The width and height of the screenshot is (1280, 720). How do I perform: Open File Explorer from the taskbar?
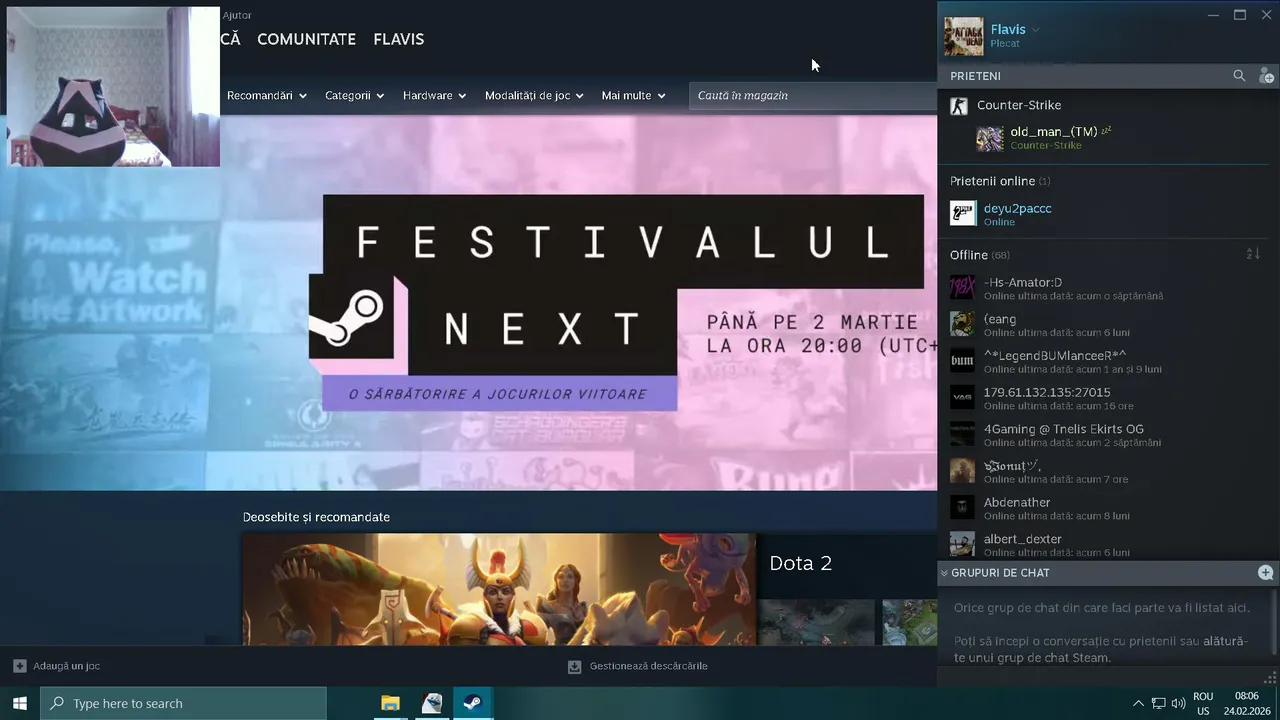tap(390, 703)
